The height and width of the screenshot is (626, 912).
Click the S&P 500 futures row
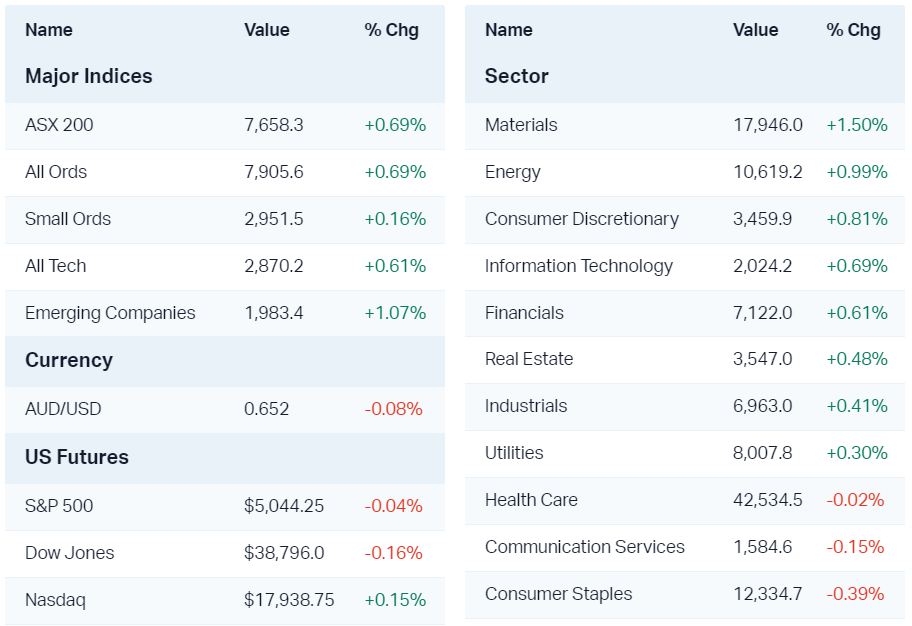coord(59,506)
